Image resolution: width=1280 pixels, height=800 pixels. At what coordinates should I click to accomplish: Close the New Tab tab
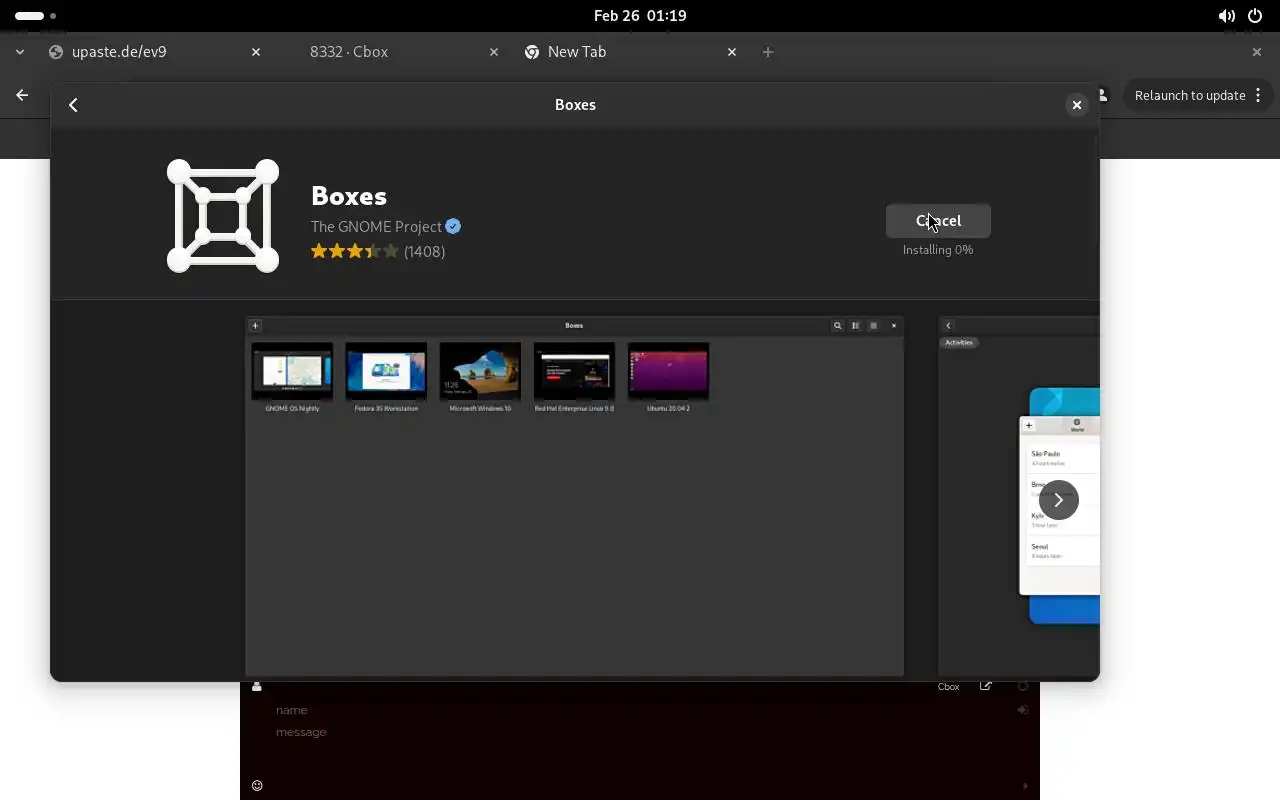coord(732,52)
